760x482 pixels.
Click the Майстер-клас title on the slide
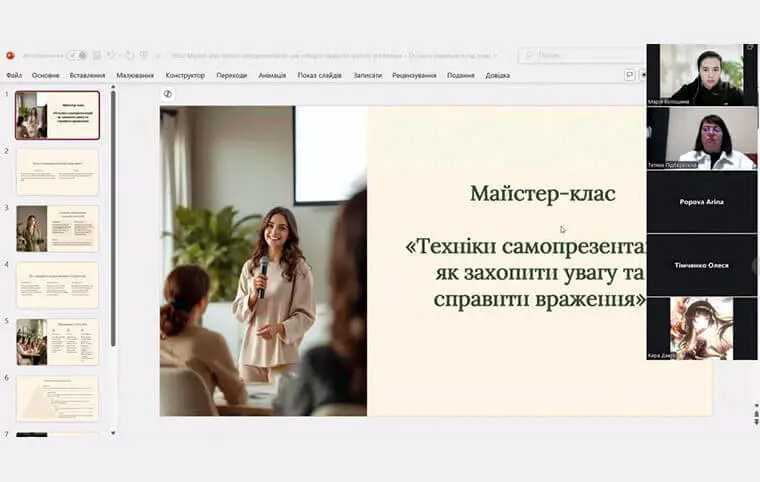(x=543, y=193)
